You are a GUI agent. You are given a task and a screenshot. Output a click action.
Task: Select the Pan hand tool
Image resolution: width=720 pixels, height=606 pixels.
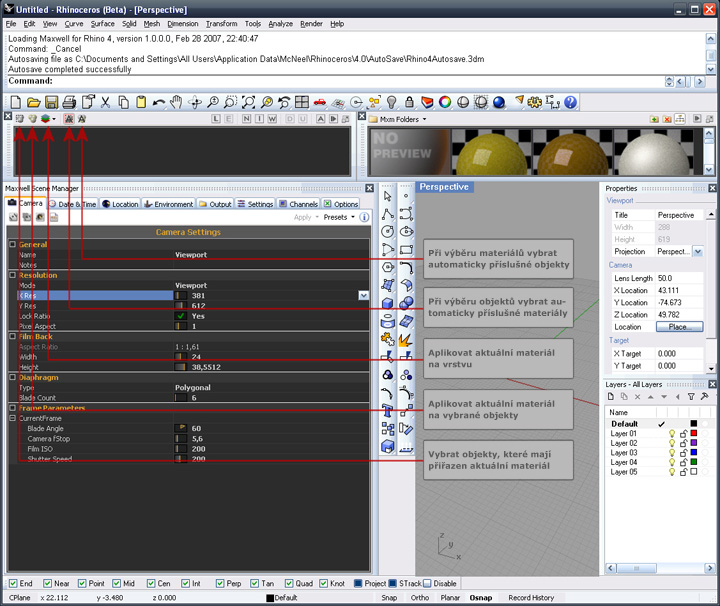177,102
